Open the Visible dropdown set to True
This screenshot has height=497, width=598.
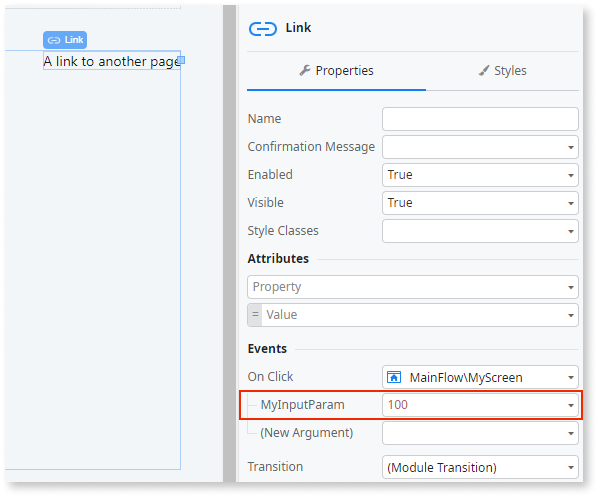[480, 203]
